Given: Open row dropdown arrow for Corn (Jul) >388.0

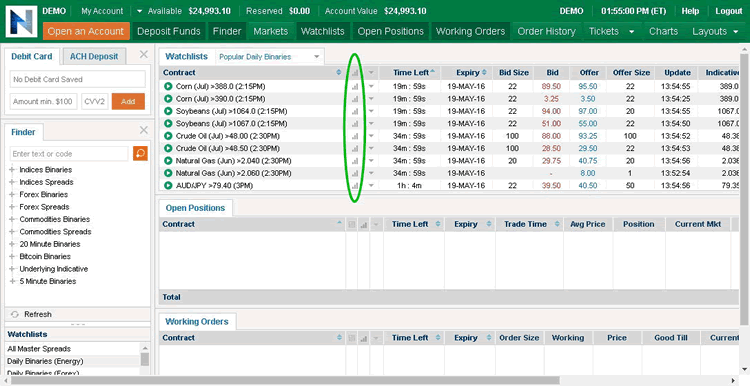Looking at the screenshot, I should click(x=371, y=87).
